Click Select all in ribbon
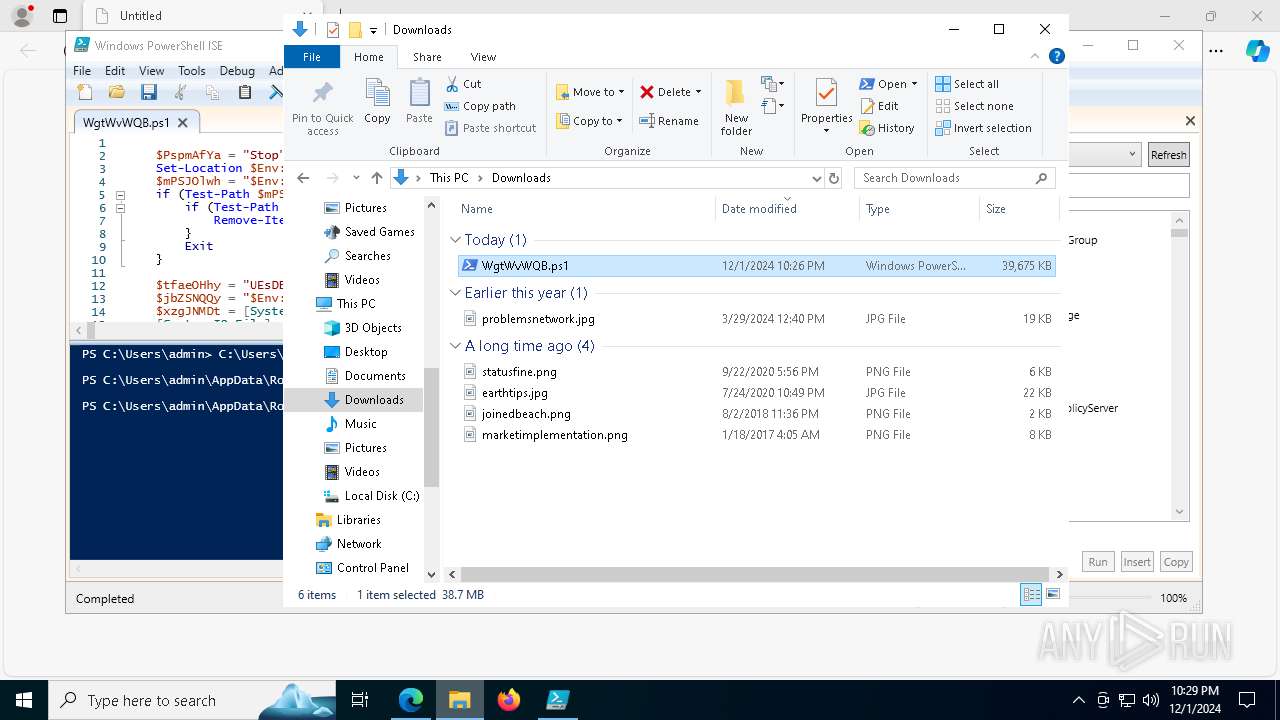 (x=966, y=84)
